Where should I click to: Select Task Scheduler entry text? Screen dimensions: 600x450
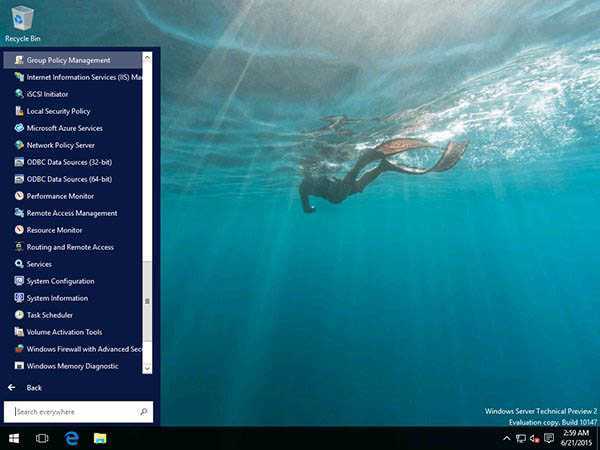[50, 315]
